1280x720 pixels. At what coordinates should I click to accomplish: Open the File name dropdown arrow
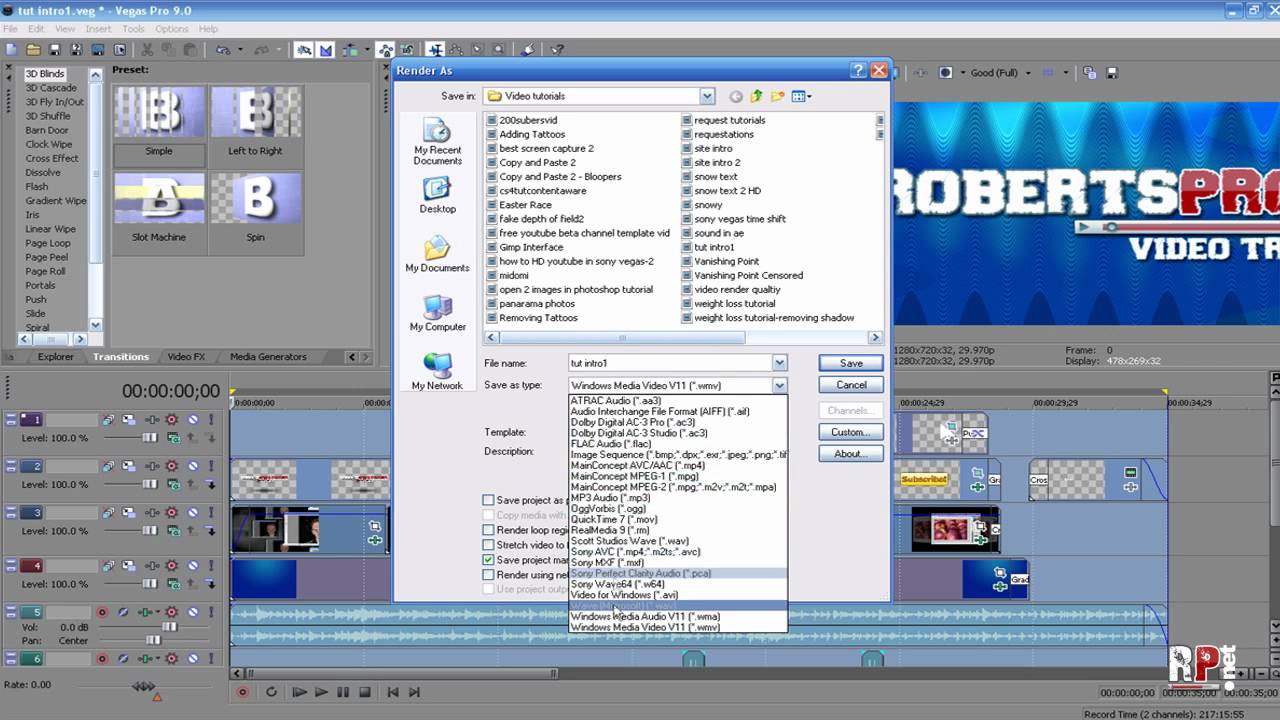point(779,363)
